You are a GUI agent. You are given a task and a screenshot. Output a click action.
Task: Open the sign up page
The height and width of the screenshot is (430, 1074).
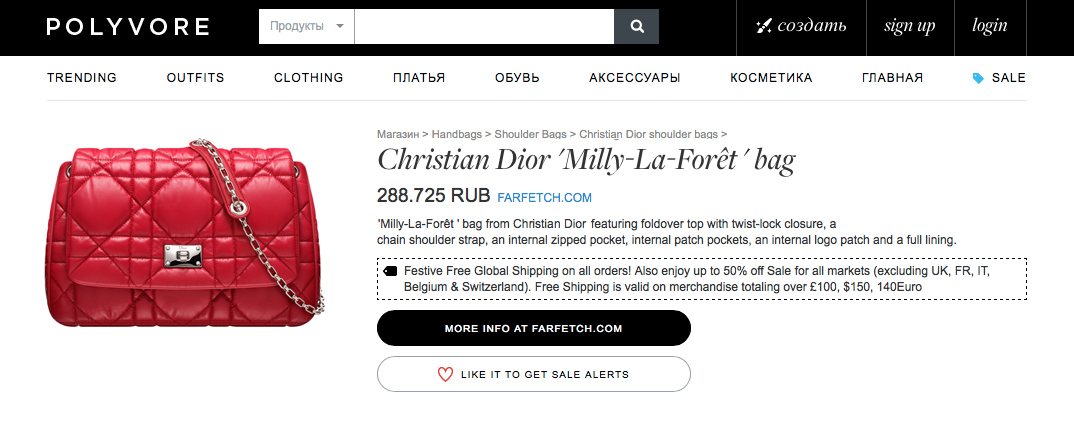909,27
